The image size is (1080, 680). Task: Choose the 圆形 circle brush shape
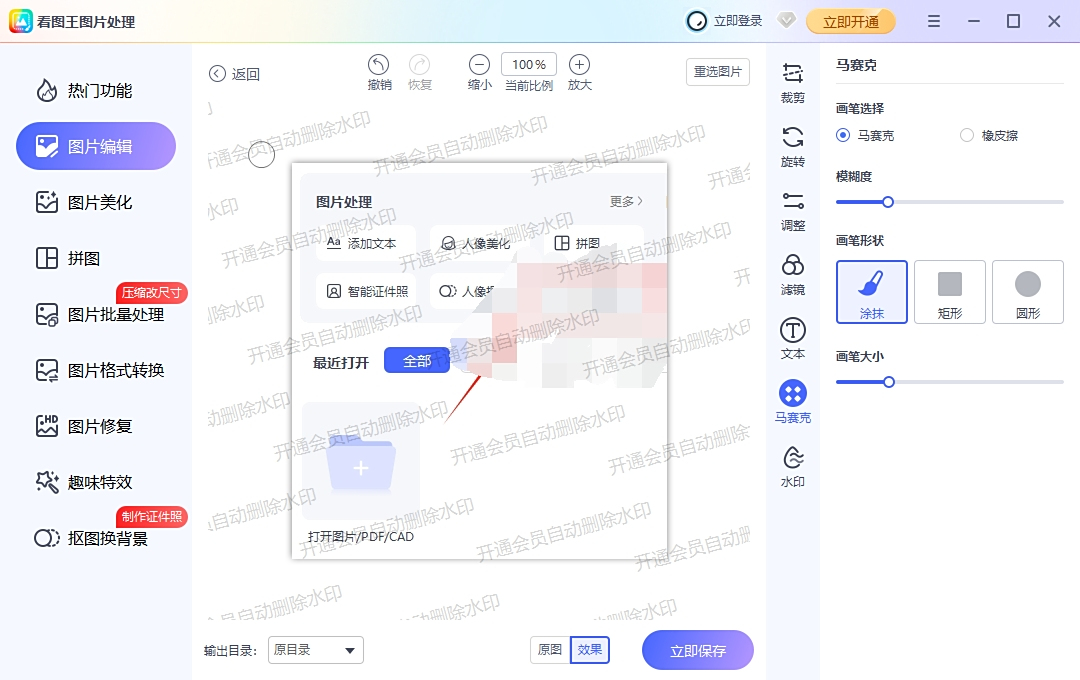(1027, 292)
